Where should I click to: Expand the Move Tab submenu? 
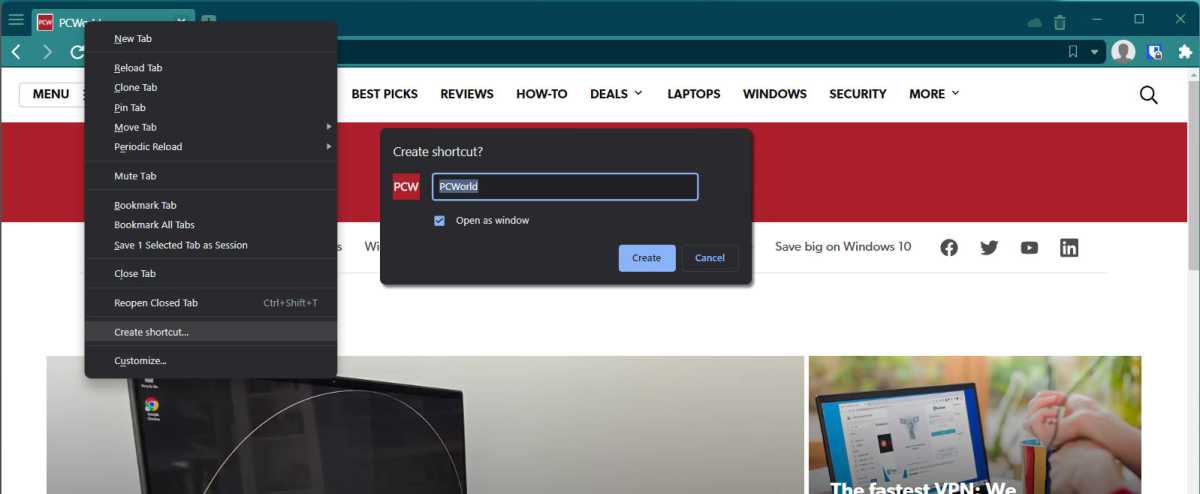[x=211, y=127]
